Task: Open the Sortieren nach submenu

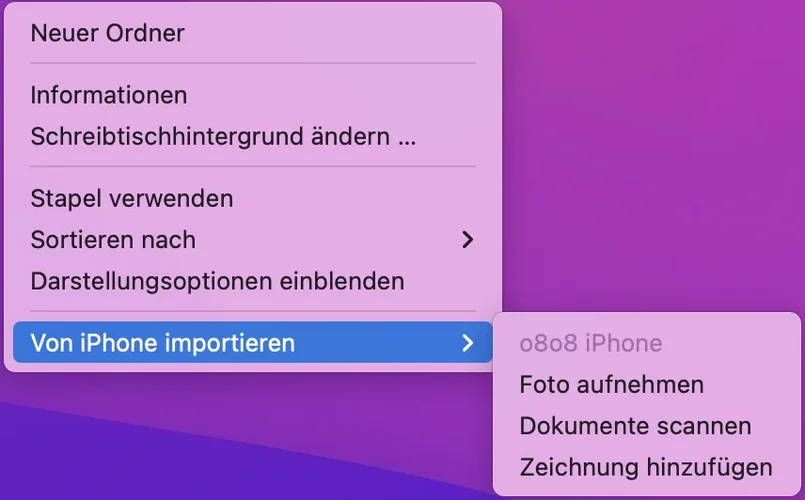Action: (253, 240)
